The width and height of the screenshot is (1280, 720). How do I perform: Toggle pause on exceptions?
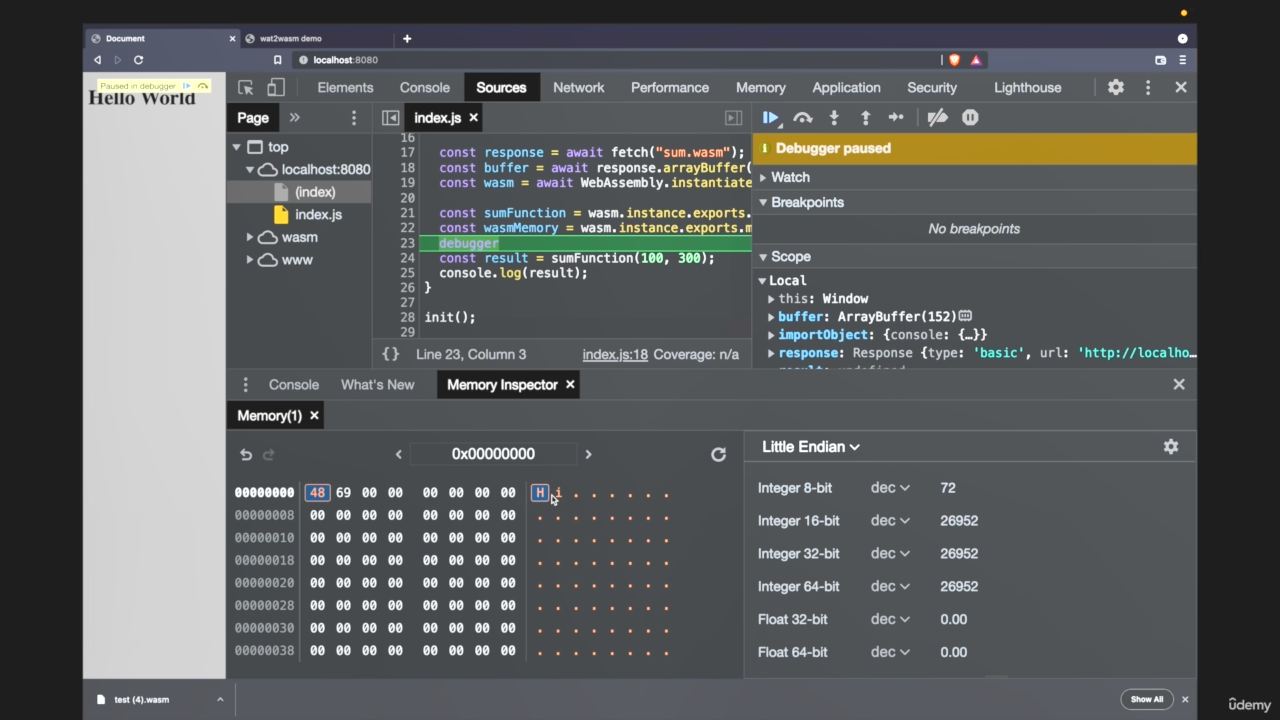[970, 118]
